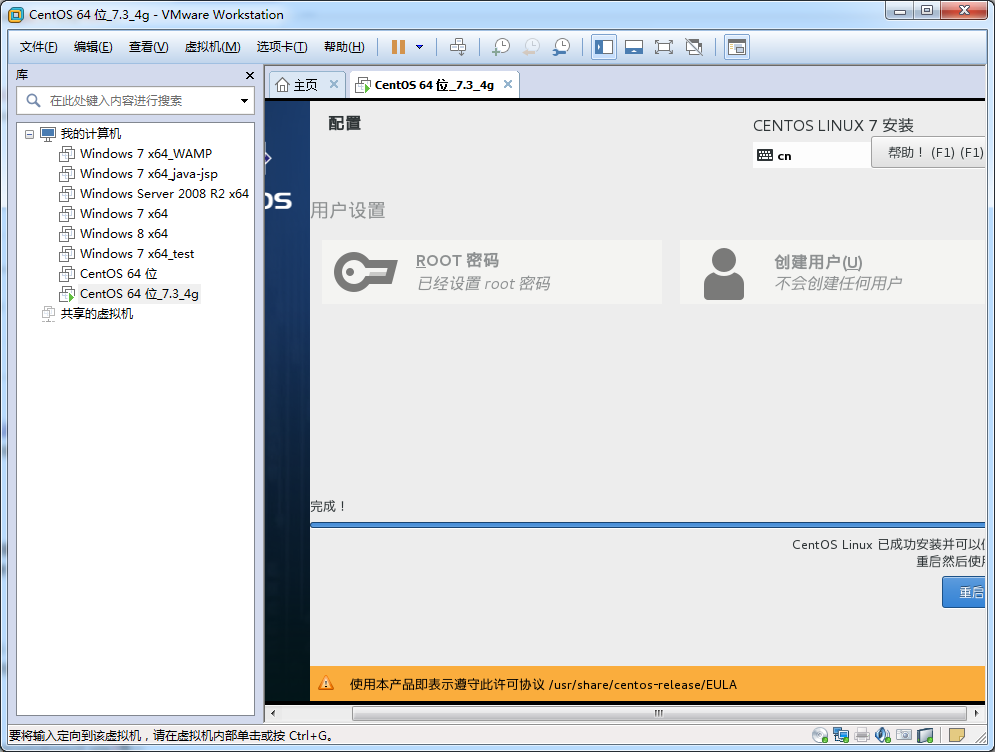The height and width of the screenshot is (752, 995).
Task: Select Windows 7 x64_java-jsp VM
Action: (x=148, y=174)
